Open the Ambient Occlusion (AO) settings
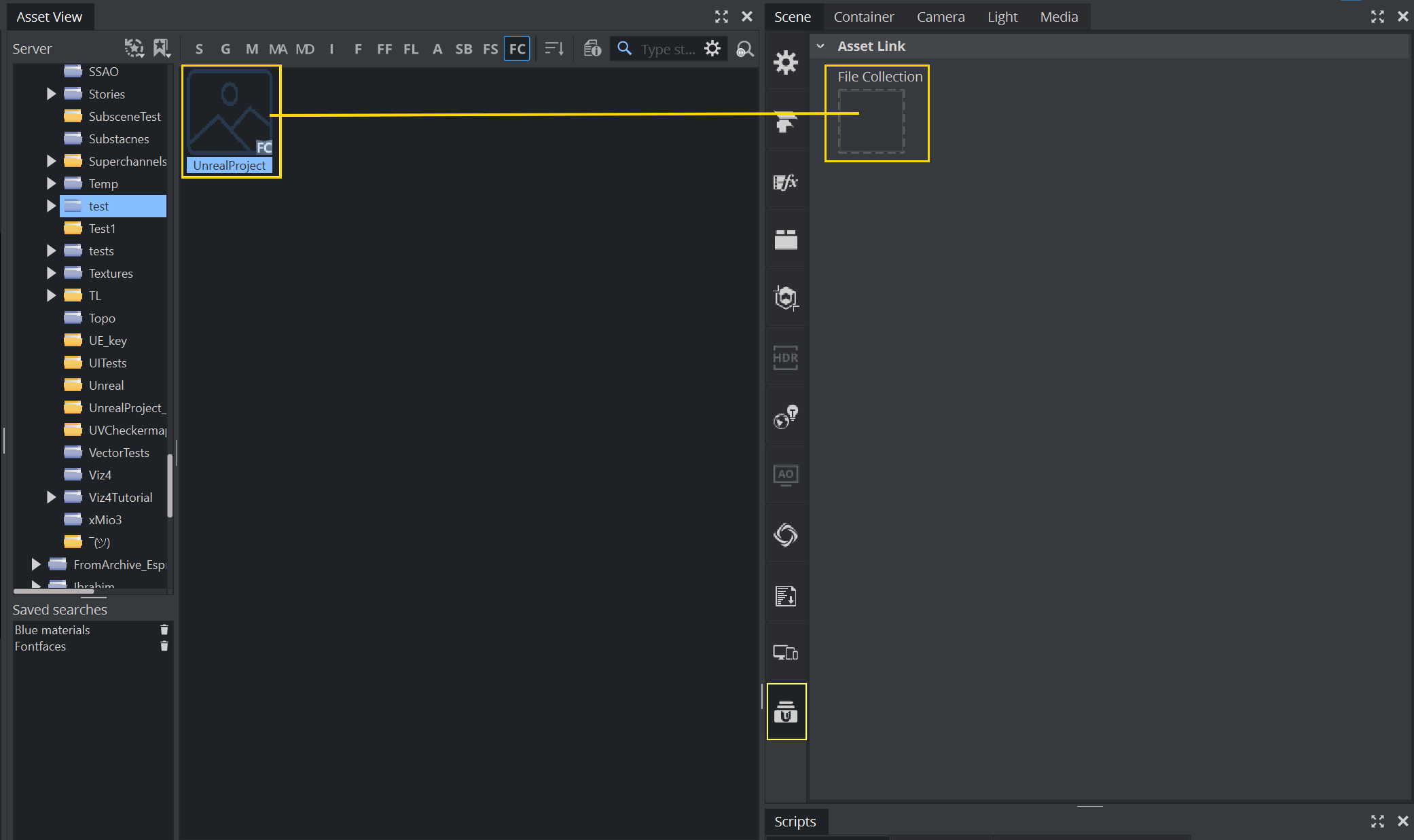This screenshot has height=840, width=1414. tap(786, 475)
